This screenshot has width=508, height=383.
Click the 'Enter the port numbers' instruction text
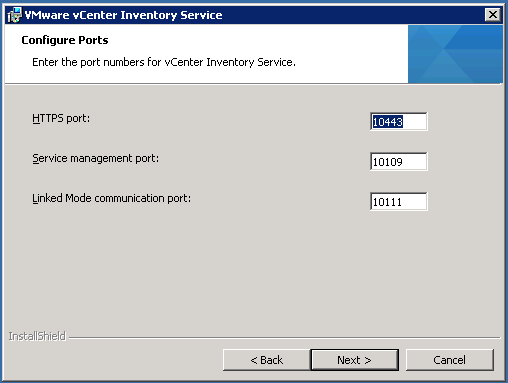coord(164,62)
